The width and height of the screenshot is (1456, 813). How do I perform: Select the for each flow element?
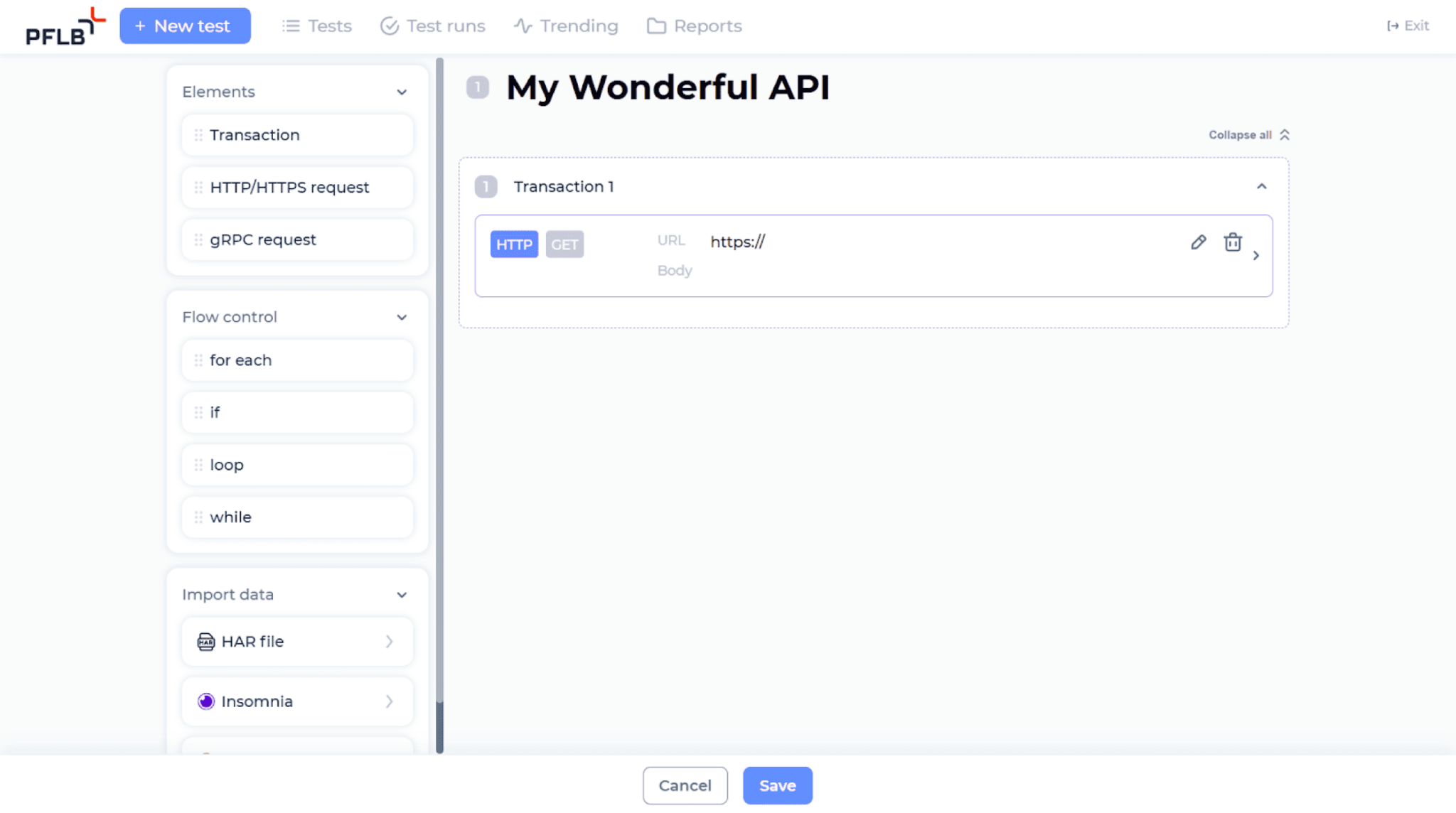(x=297, y=360)
